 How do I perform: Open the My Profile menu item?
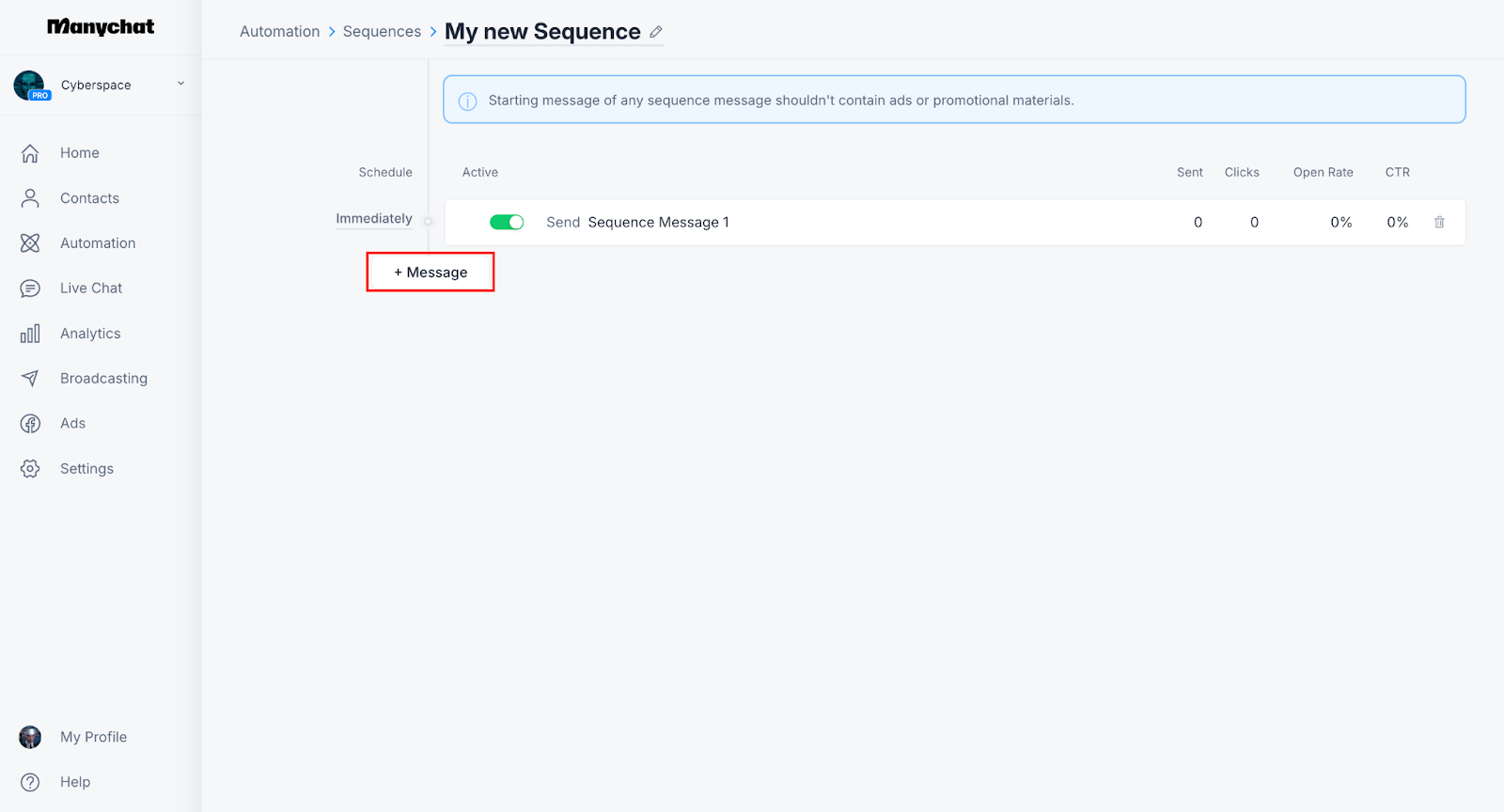point(93,737)
